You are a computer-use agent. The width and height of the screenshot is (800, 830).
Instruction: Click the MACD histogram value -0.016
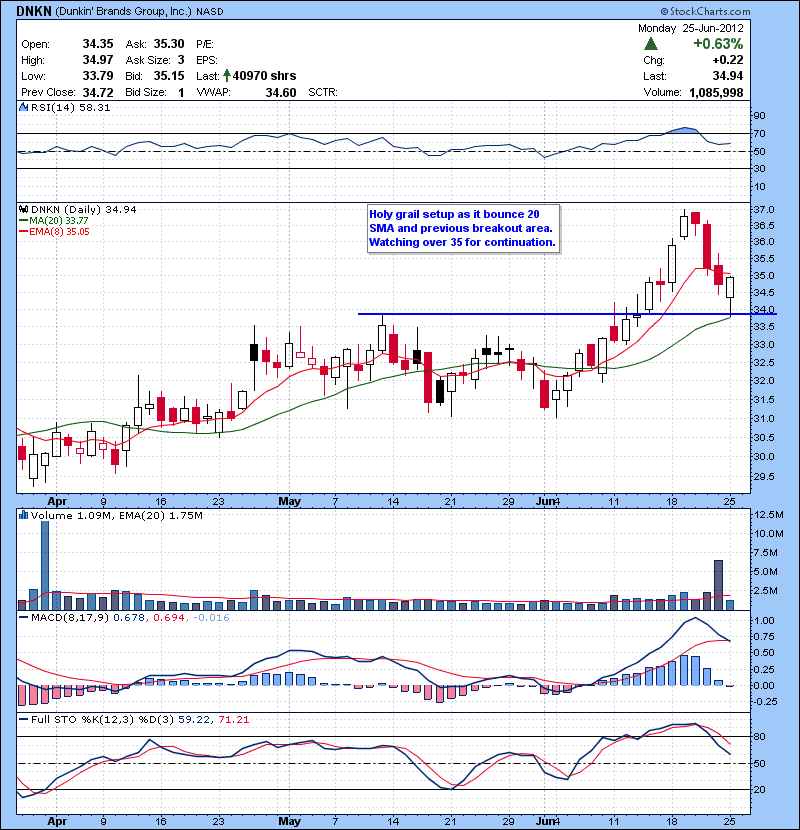pyautogui.click(x=211, y=618)
